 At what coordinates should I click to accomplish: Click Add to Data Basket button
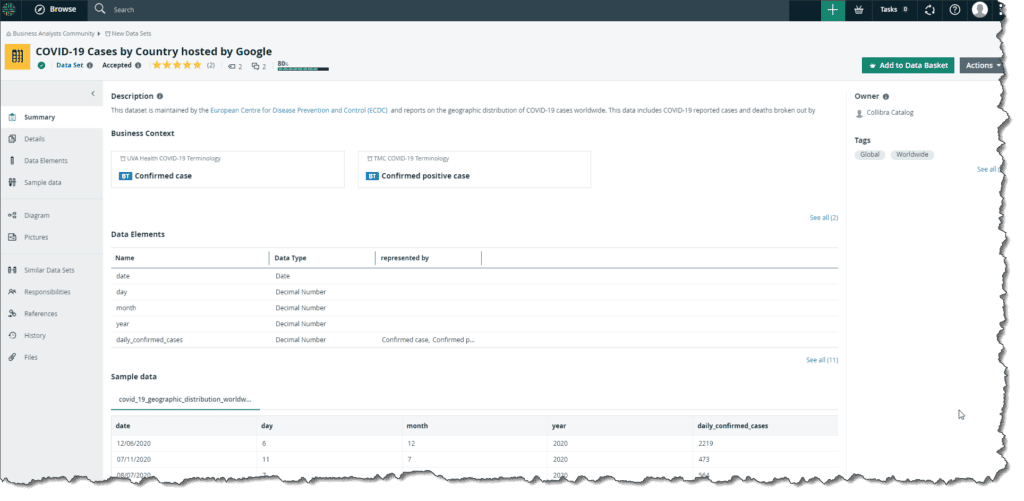click(908, 65)
